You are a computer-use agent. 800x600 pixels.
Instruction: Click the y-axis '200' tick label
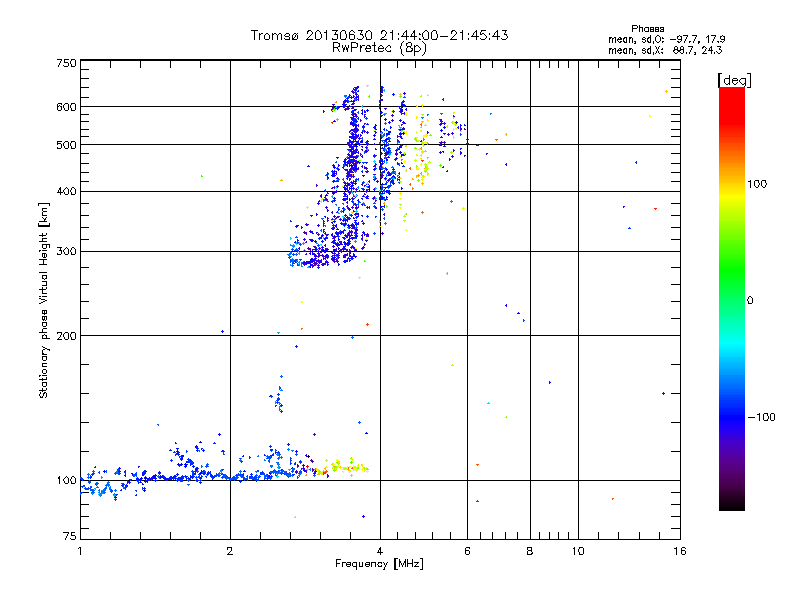66,336
